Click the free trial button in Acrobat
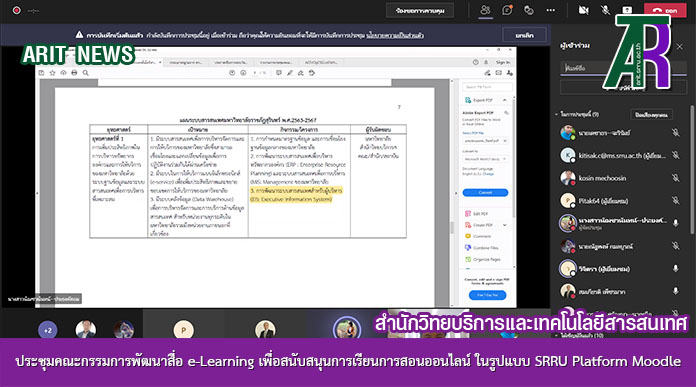Viewport: 696px width, 387px height. 487,295
